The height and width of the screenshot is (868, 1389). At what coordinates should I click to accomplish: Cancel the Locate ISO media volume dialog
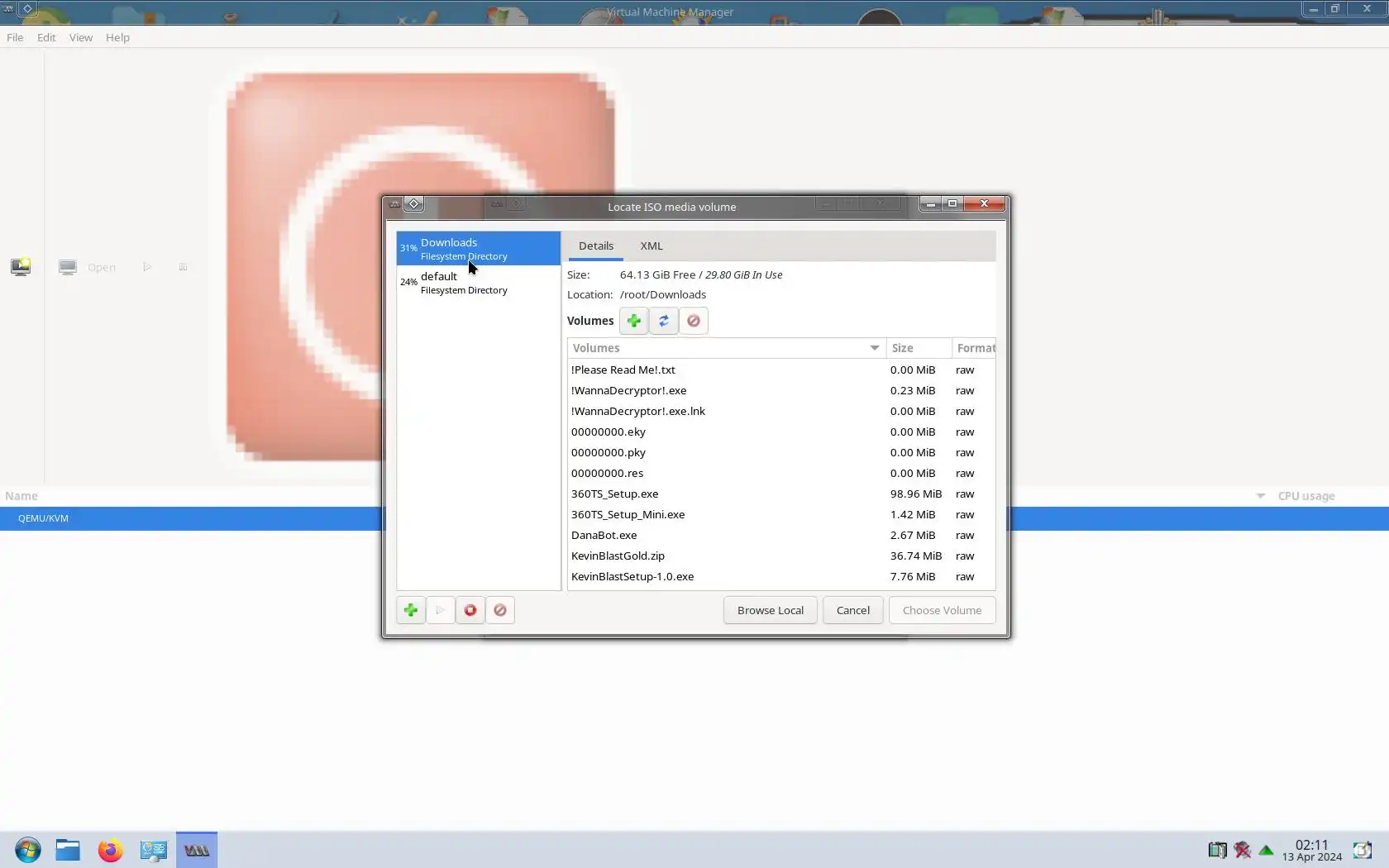(853, 610)
